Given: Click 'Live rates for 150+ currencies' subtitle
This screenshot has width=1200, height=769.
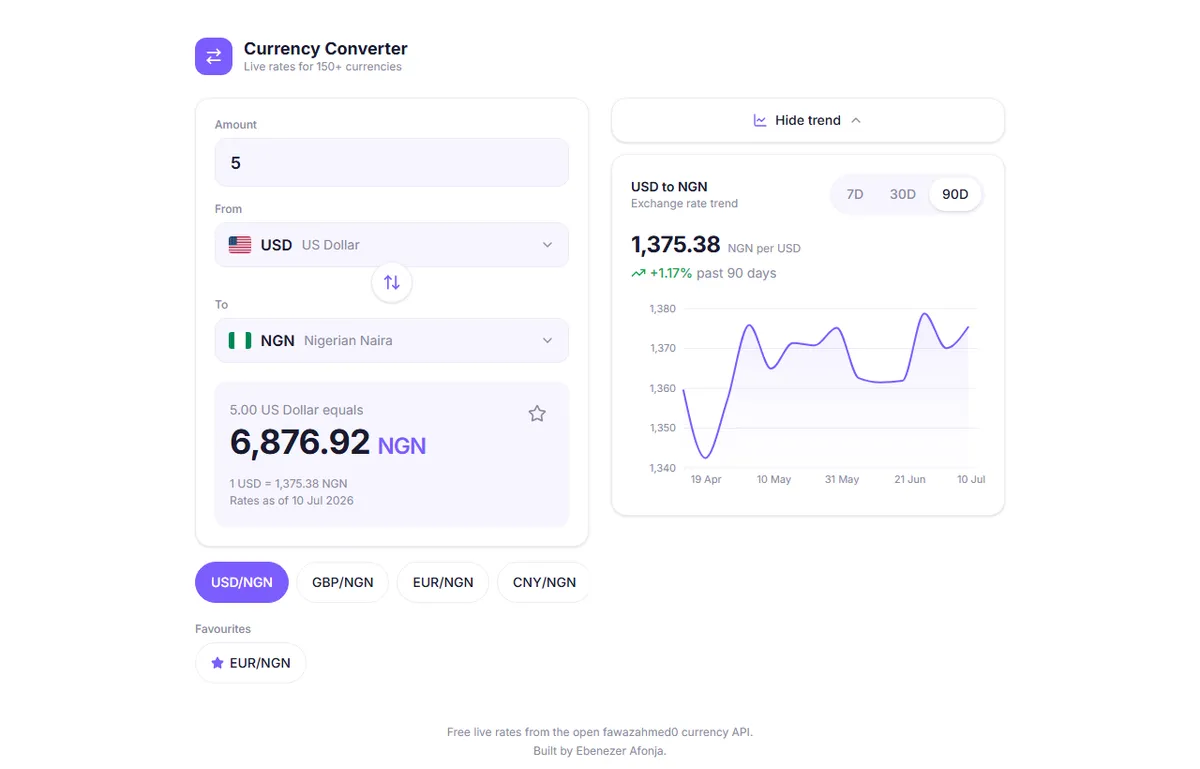Looking at the screenshot, I should [323, 67].
